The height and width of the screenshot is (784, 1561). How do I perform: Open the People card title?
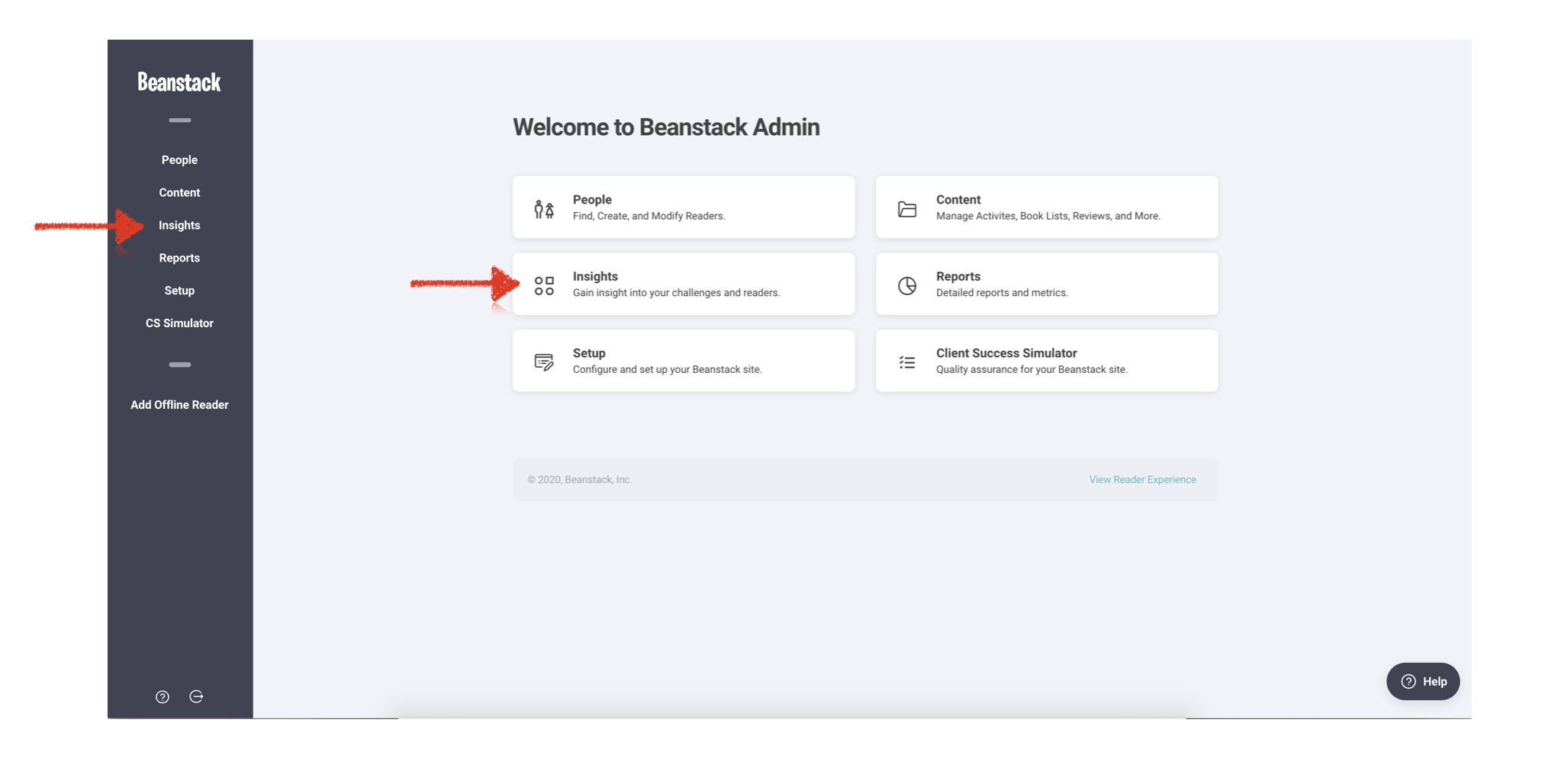coord(592,200)
